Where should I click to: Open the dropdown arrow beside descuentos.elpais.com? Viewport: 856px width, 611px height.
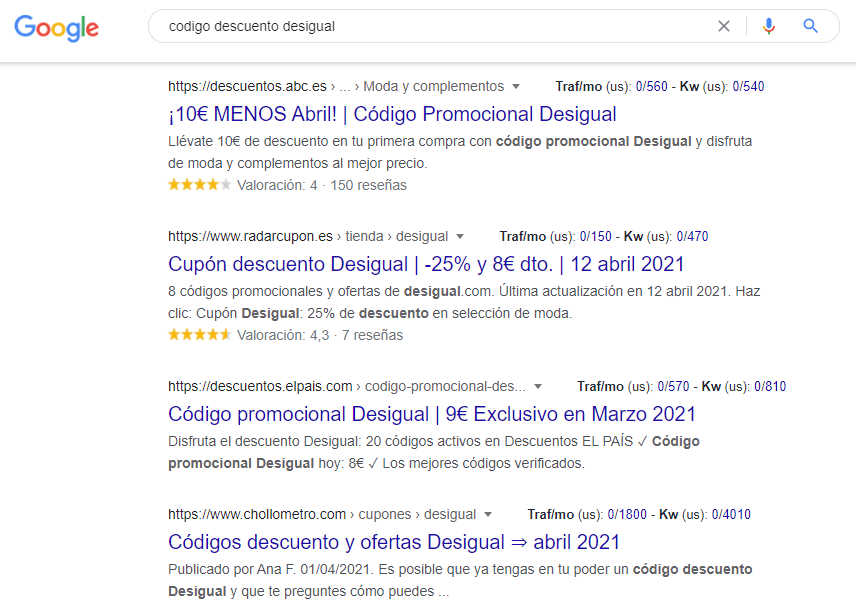(x=538, y=387)
